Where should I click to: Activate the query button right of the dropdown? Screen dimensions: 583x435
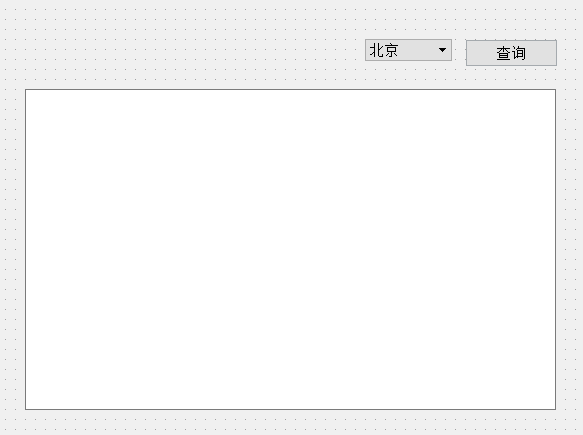pyautogui.click(x=511, y=53)
